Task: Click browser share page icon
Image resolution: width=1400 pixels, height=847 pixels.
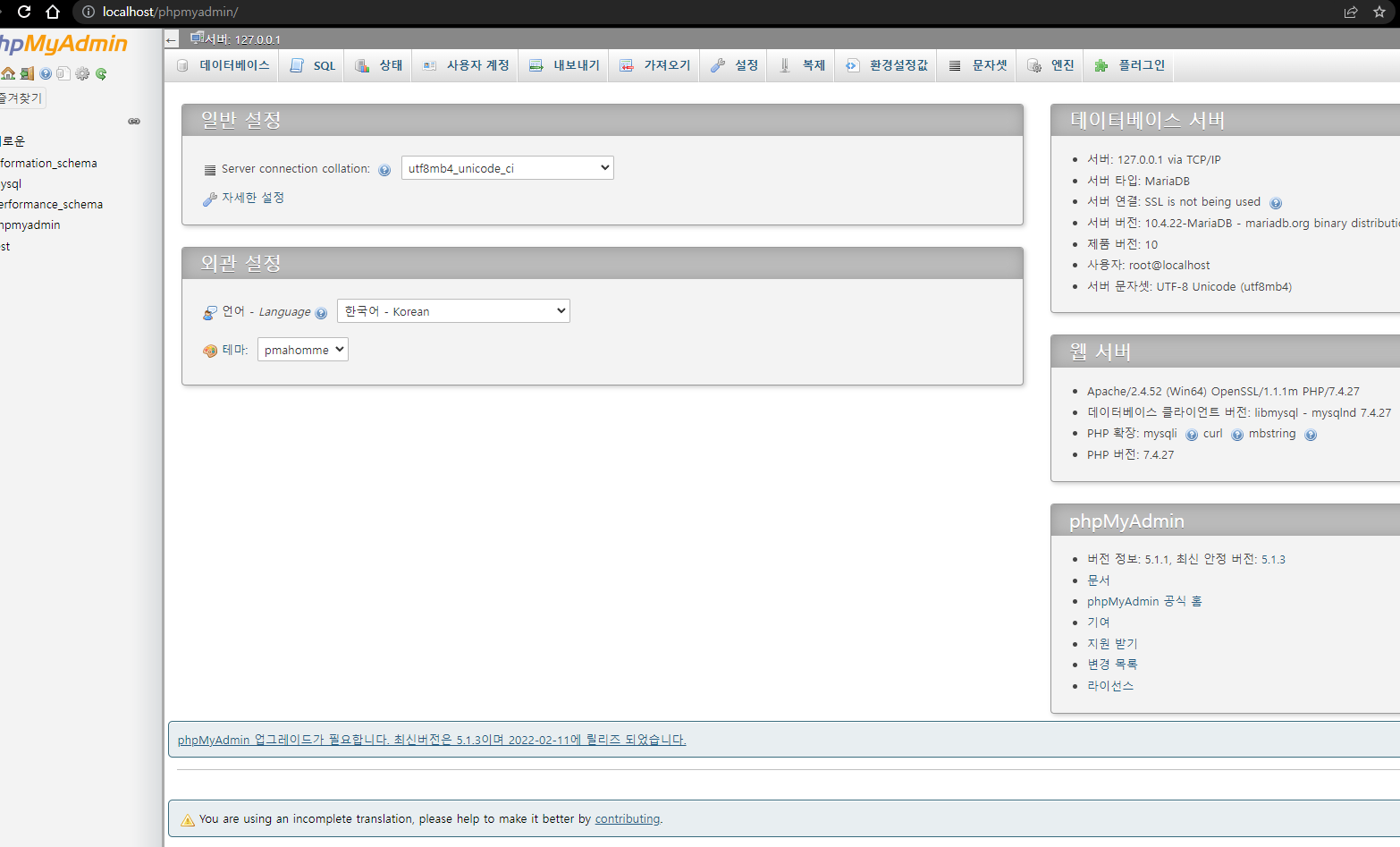Action: pos(1351,12)
